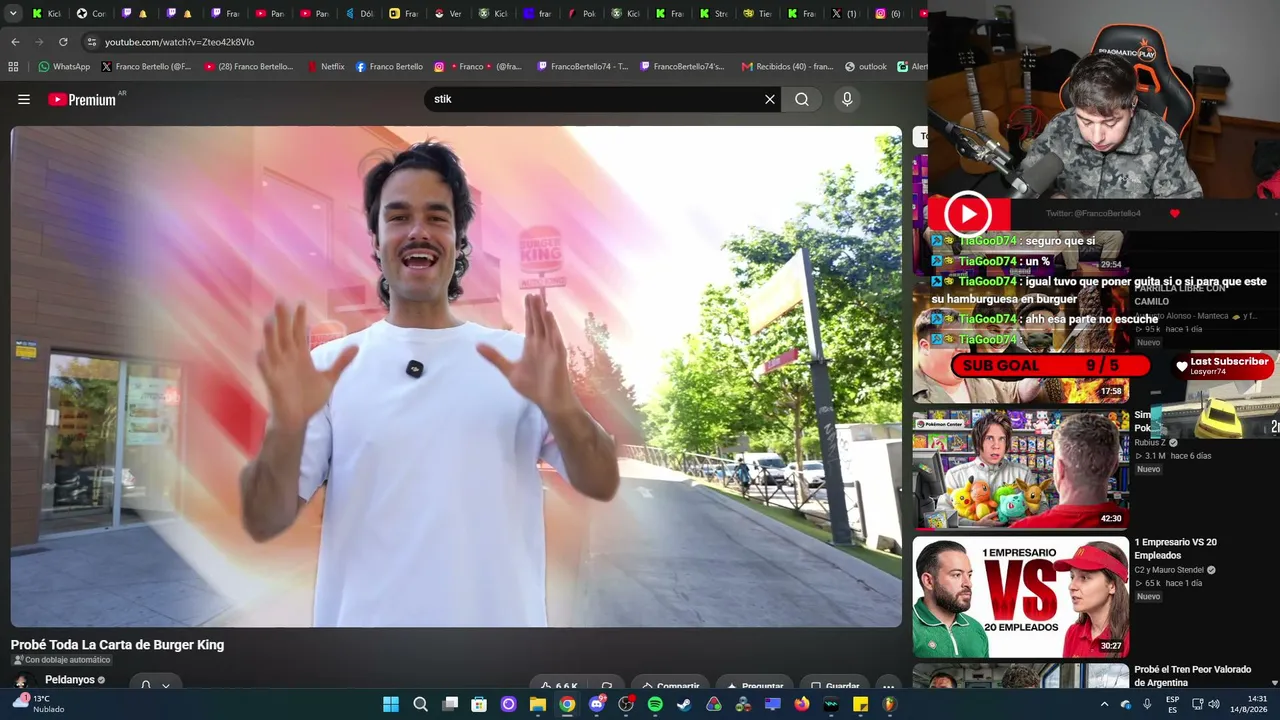
Task: Click the Chrome icon in the taskbar
Action: [x=567, y=704]
